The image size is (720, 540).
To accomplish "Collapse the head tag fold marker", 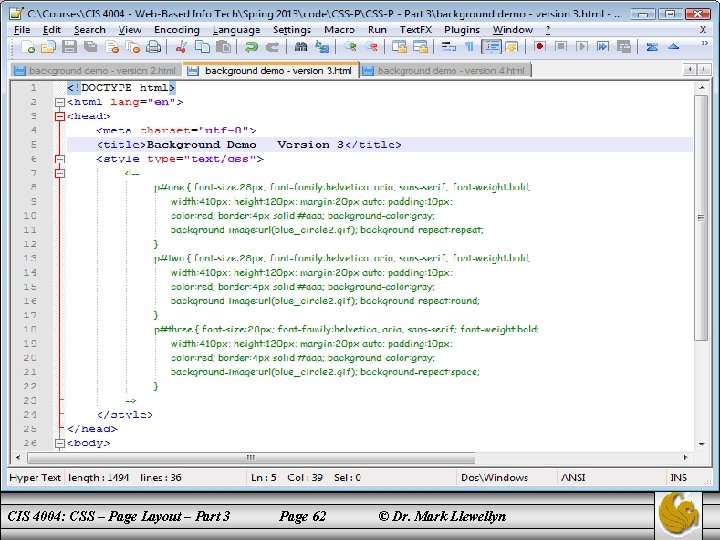I will 59,116.
